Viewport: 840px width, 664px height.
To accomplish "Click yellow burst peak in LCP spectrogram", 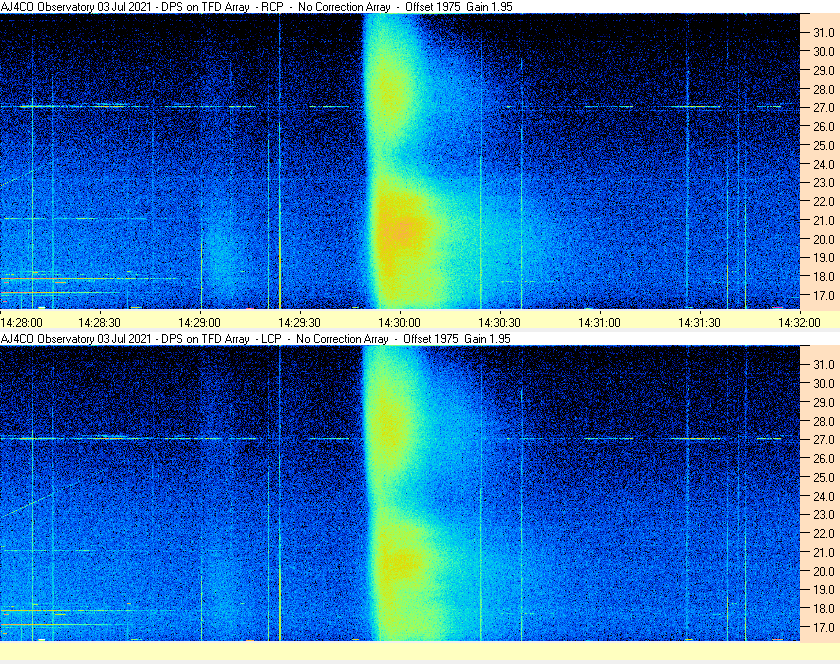I will 401,561.
